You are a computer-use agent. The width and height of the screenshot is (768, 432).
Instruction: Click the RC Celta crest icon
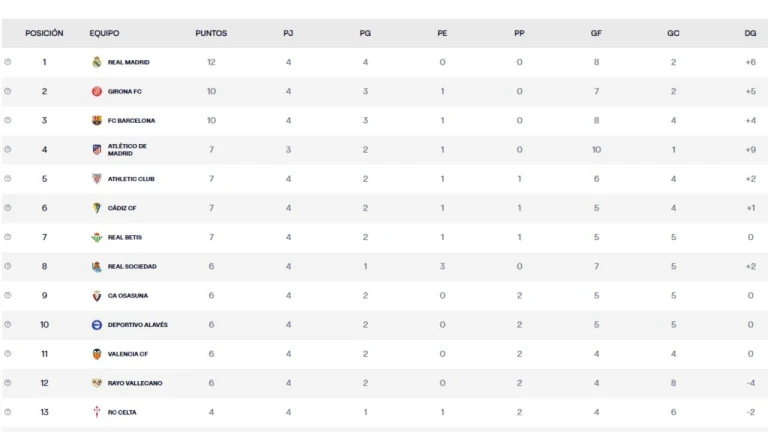point(97,412)
